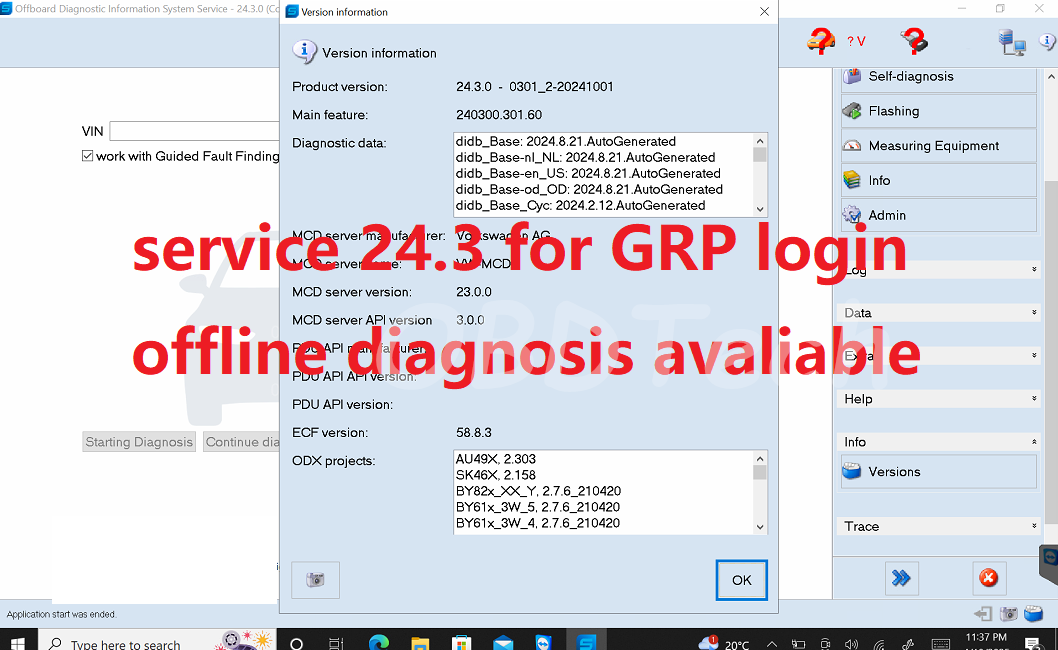Click the battery voltage '? V' indicator
1058x650 pixels.
point(856,41)
